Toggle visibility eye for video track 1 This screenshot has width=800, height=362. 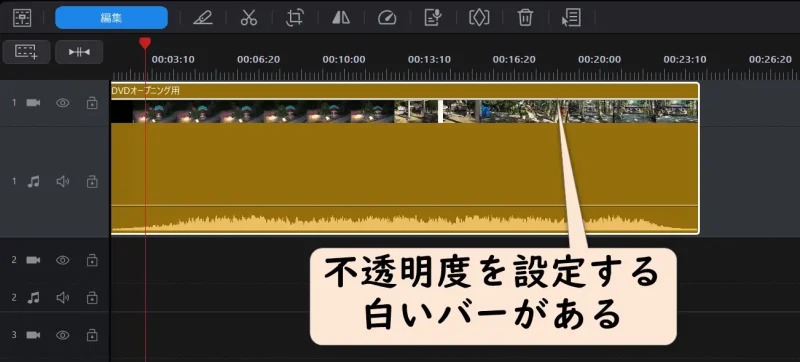click(x=62, y=103)
